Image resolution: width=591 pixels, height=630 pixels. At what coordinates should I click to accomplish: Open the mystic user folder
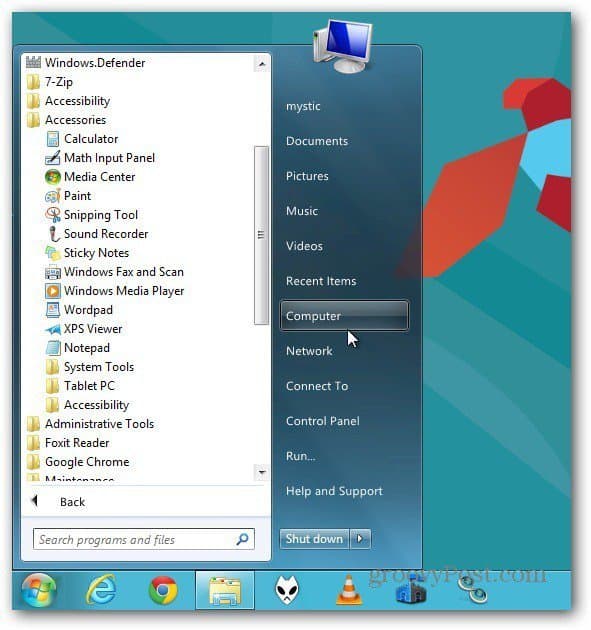point(303,106)
